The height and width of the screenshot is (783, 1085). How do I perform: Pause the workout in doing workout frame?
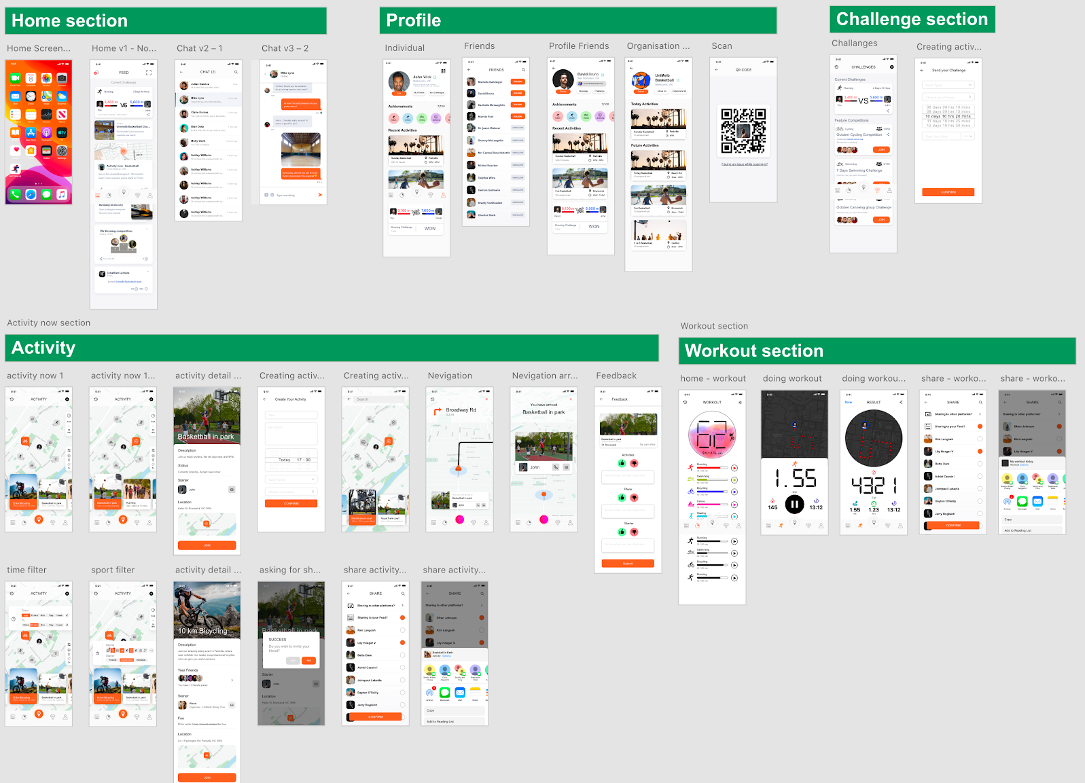tap(794, 504)
